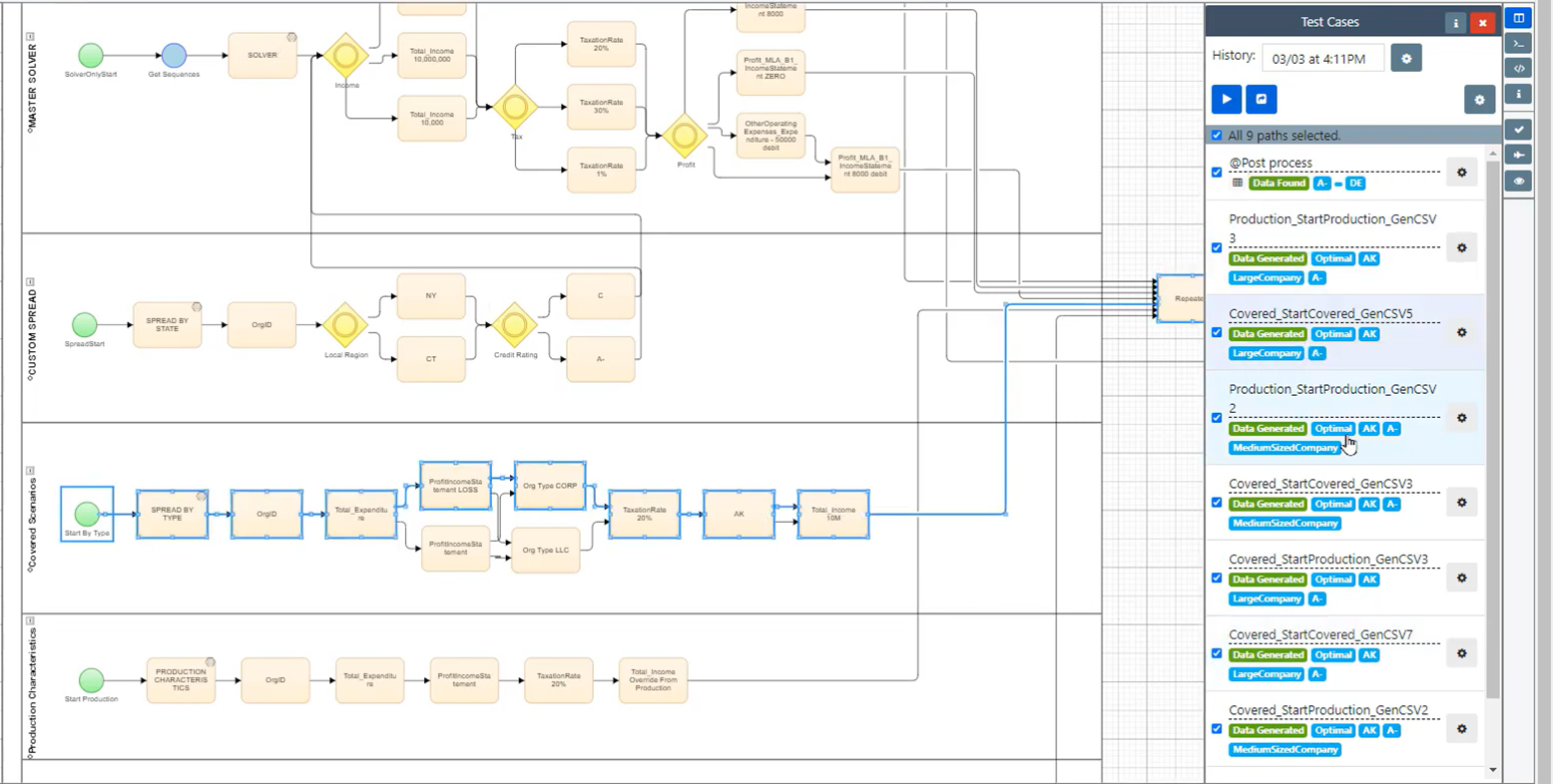Screen dimensions: 1553x784
Task: Open Test Cases info button in header
Action: (x=1455, y=22)
